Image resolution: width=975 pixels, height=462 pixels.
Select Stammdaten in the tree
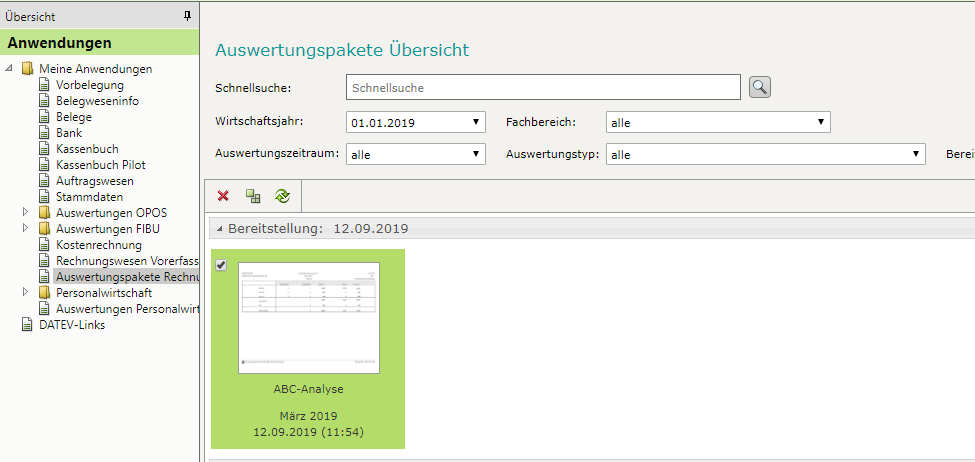[88, 197]
